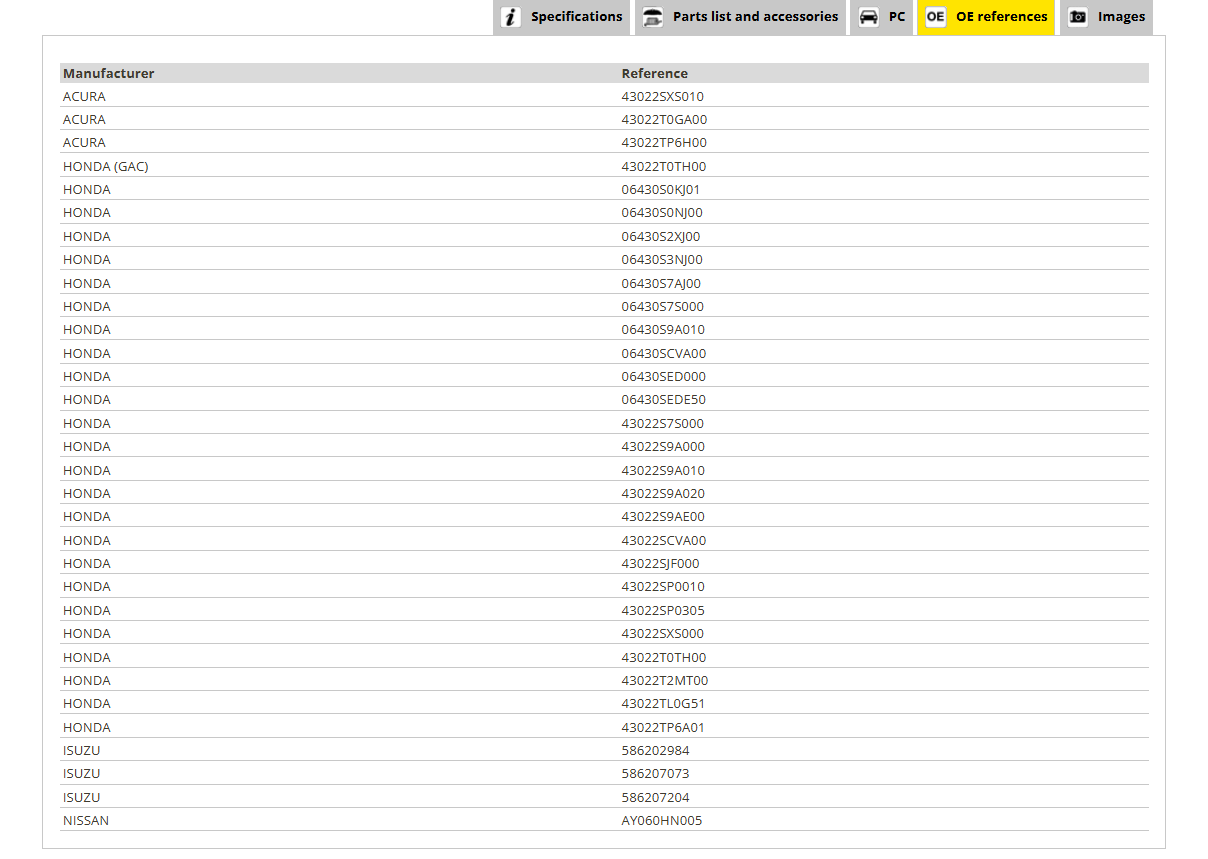Click HONDA in the 06430S0KJ01 row
The height and width of the screenshot is (859, 1208).
[x=87, y=189]
